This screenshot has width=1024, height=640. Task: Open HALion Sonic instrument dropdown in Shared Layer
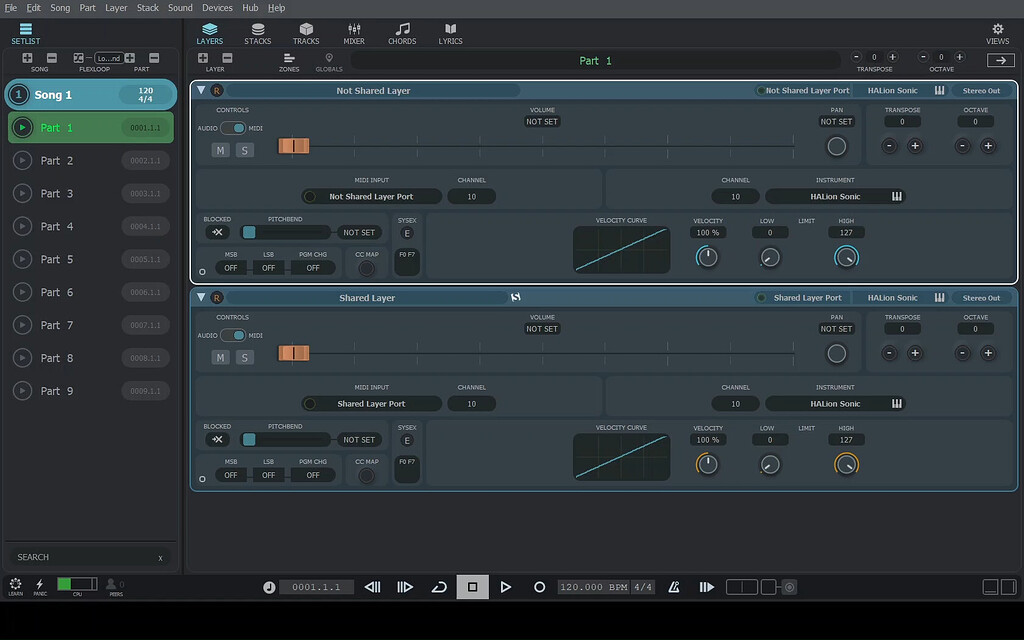point(835,404)
